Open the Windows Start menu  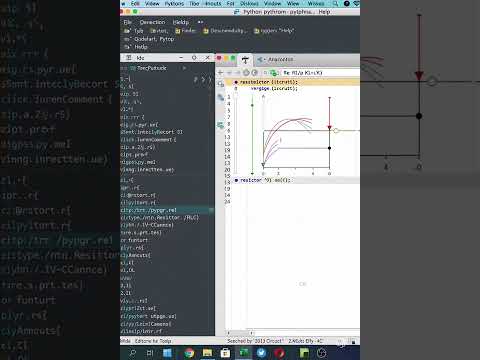point(167,353)
